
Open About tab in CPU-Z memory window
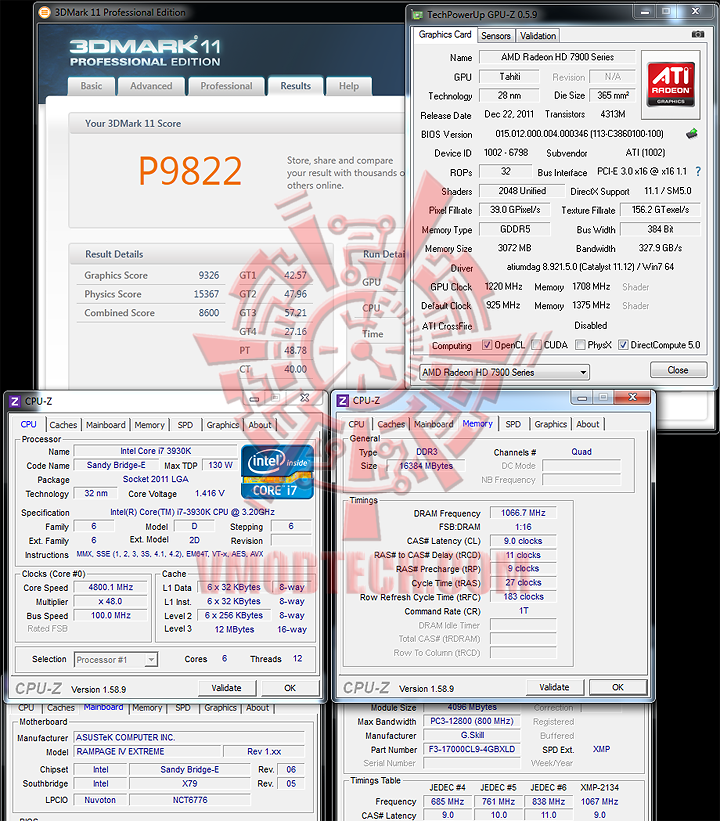click(x=588, y=424)
